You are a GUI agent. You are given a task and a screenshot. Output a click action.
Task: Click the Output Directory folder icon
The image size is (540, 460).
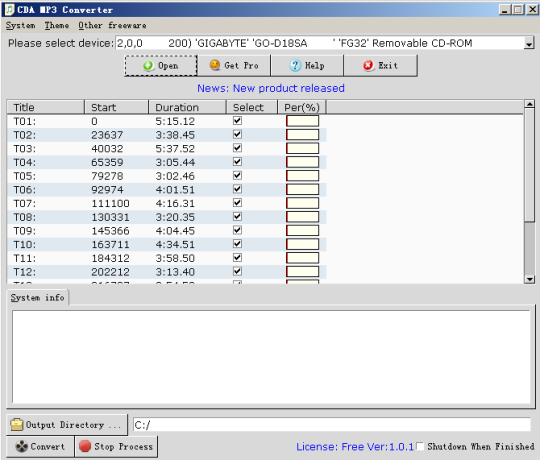coord(17,425)
